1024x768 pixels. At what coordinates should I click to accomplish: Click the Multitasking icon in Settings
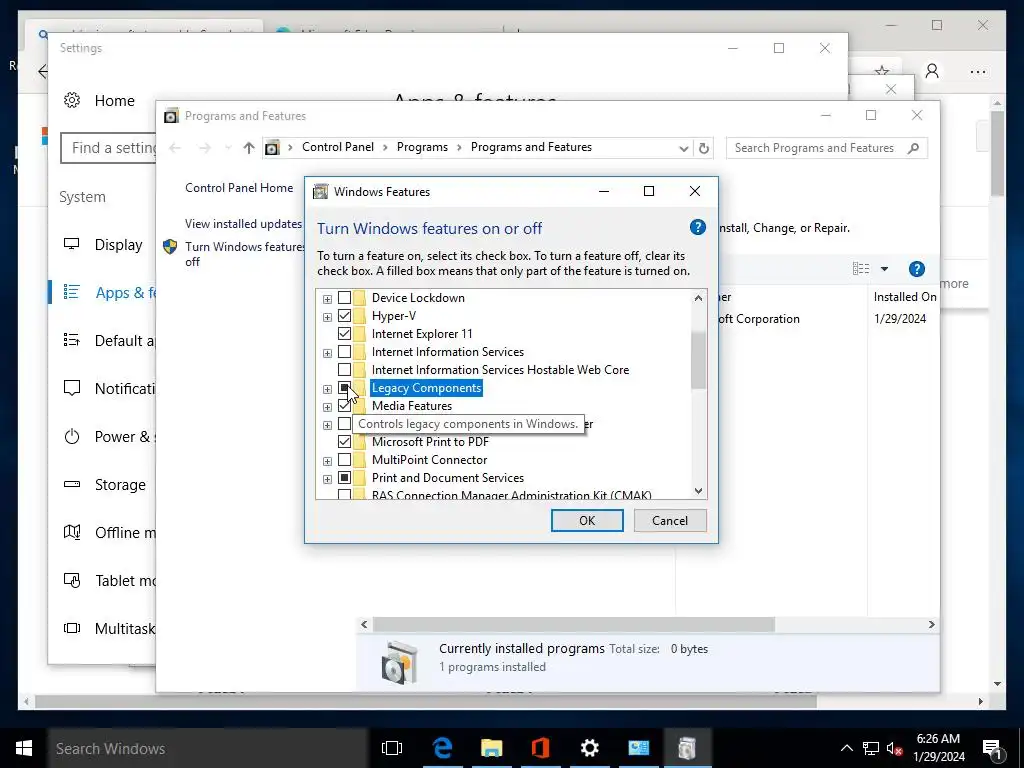pyautogui.click(x=72, y=628)
